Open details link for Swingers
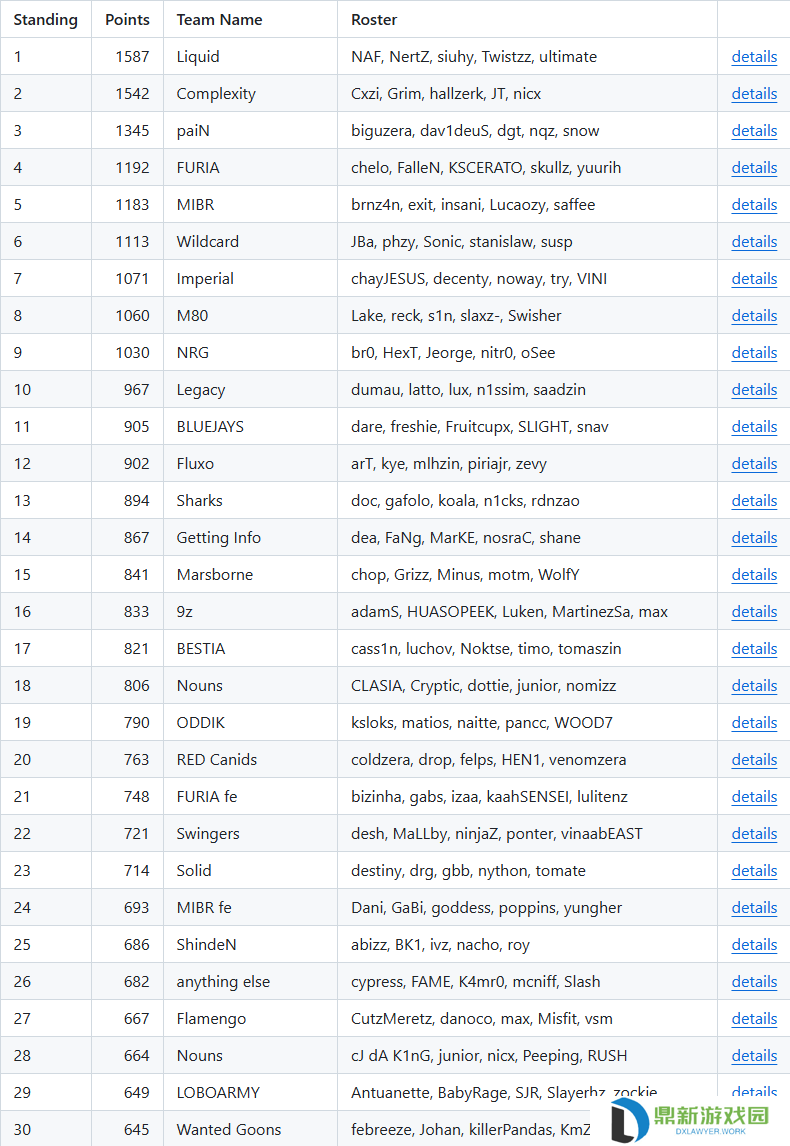Image resolution: width=790 pixels, height=1146 pixels. 754,833
